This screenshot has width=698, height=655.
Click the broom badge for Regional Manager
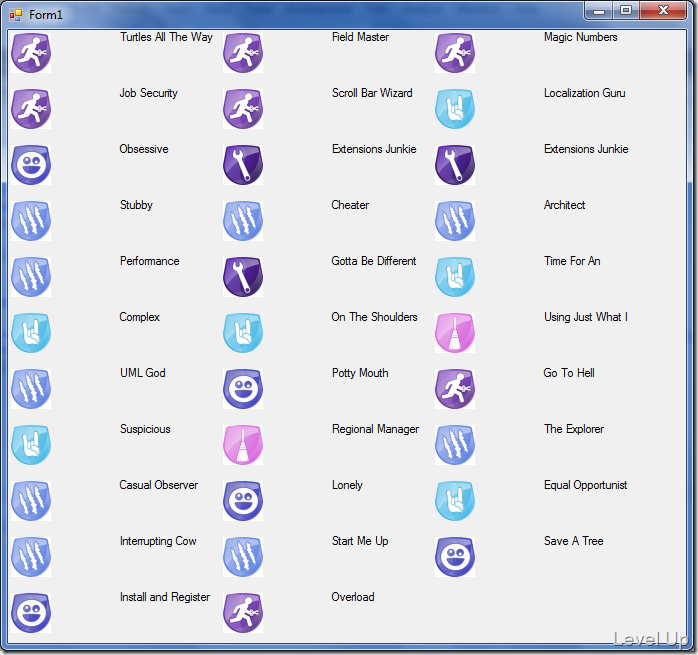click(243, 445)
